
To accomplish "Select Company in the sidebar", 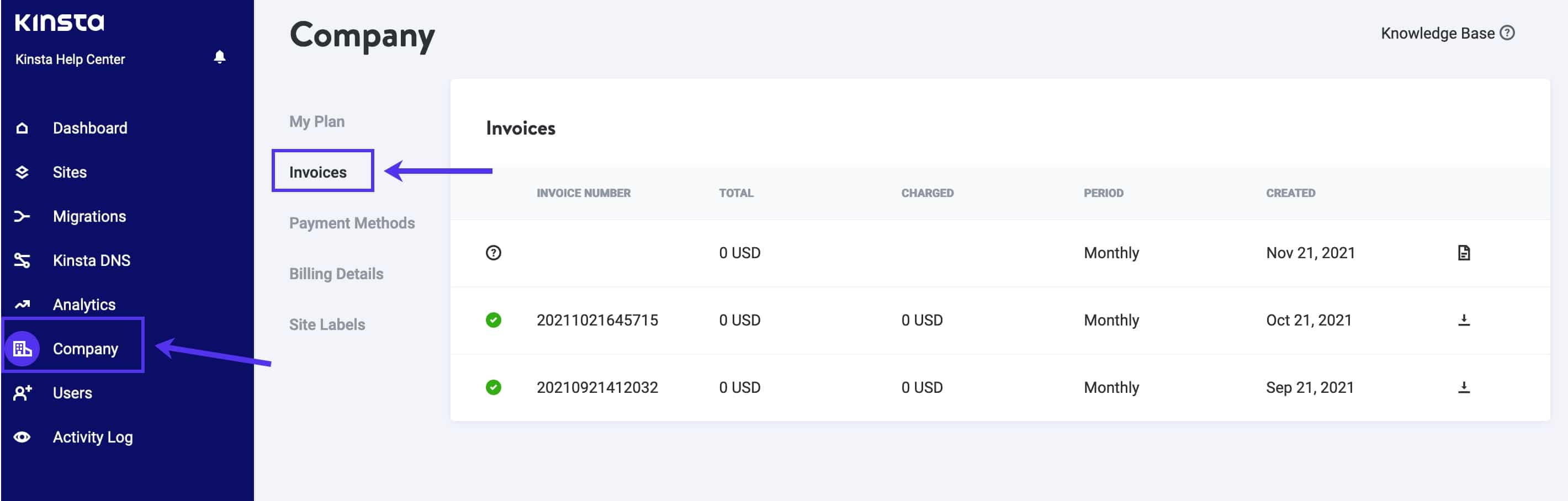I will [85, 349].
